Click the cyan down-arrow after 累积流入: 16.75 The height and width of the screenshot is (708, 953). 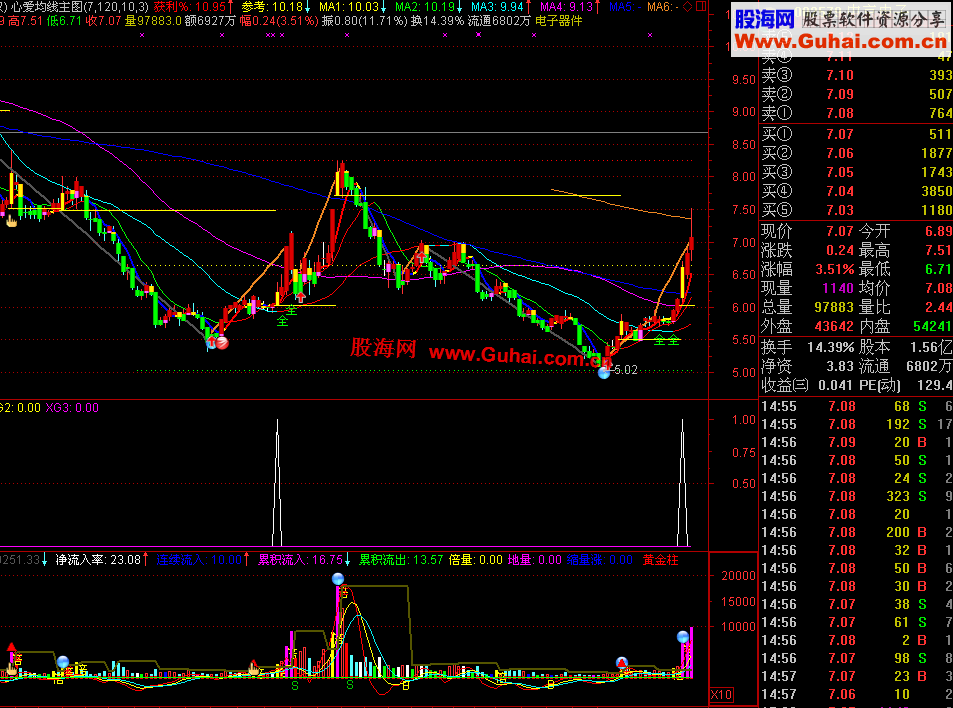[348, 560]
